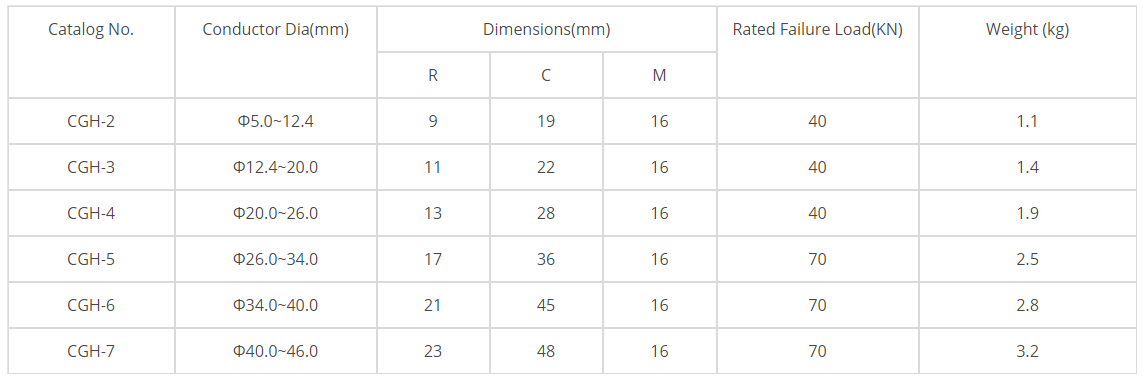Select the 3.2 weight value

click(x=1027, y=351)
